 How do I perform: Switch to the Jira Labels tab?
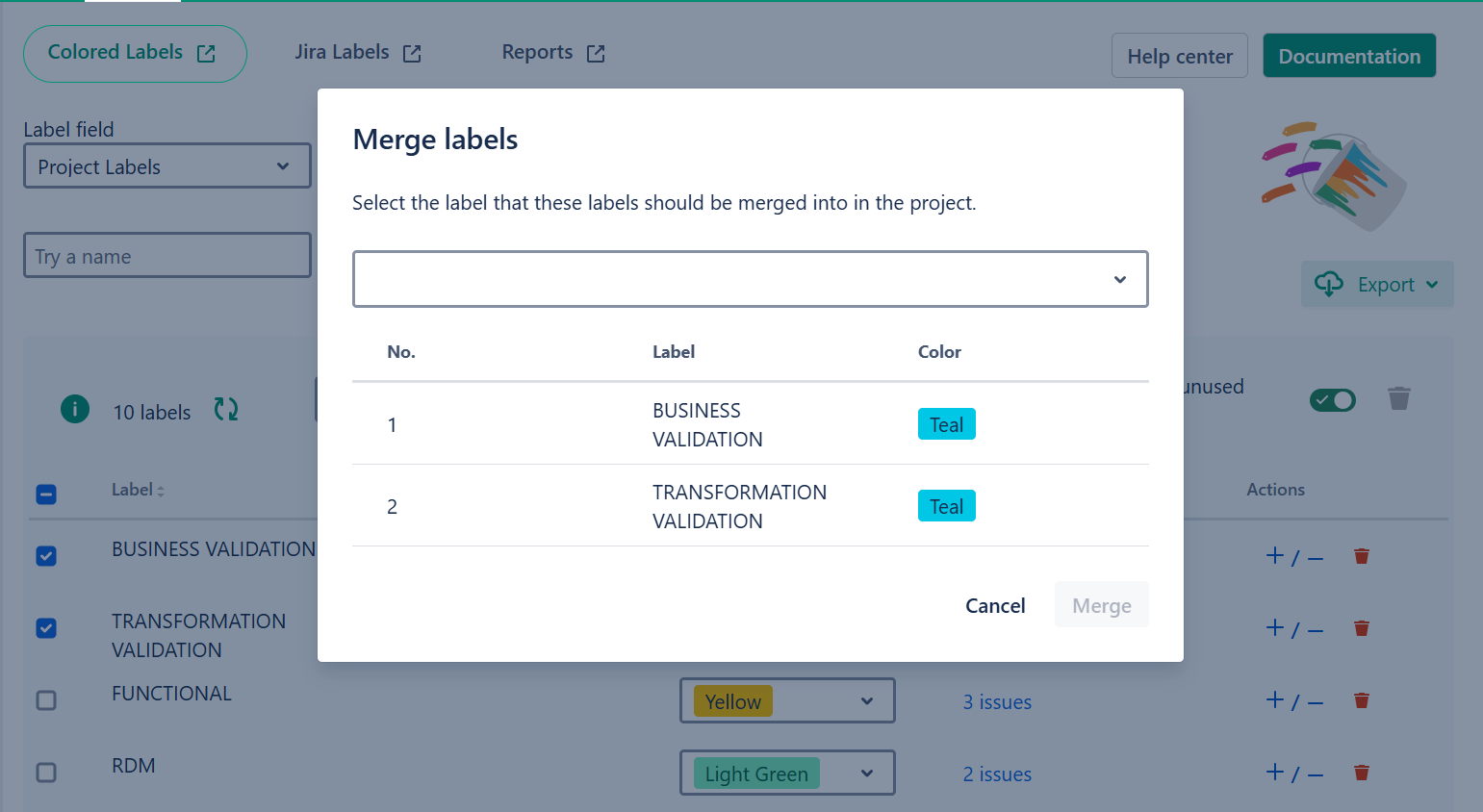coord(357,53)
